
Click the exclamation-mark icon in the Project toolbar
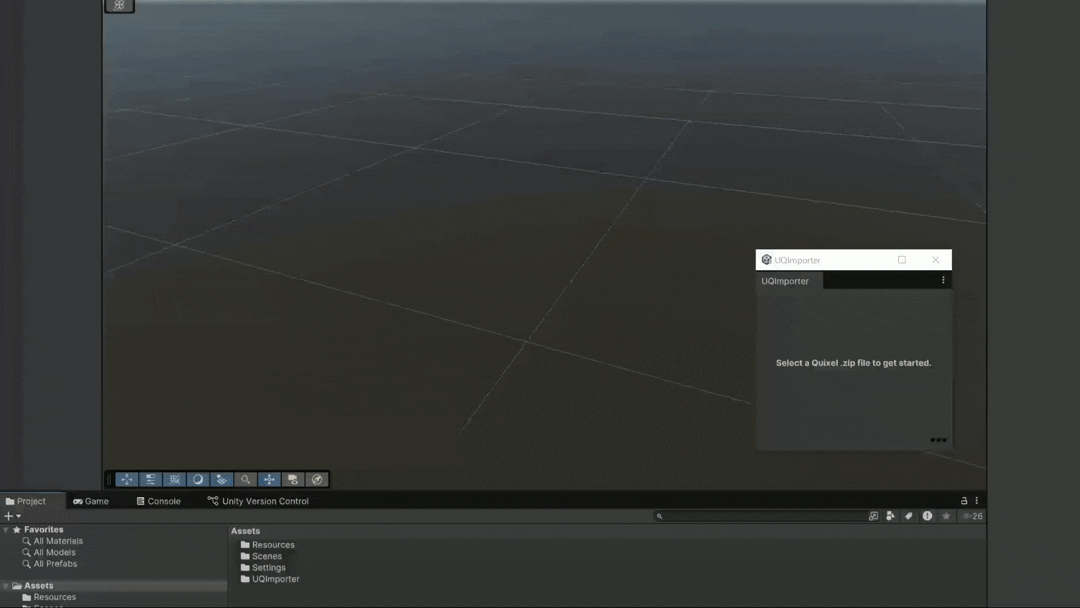click(x=927, y=516)
